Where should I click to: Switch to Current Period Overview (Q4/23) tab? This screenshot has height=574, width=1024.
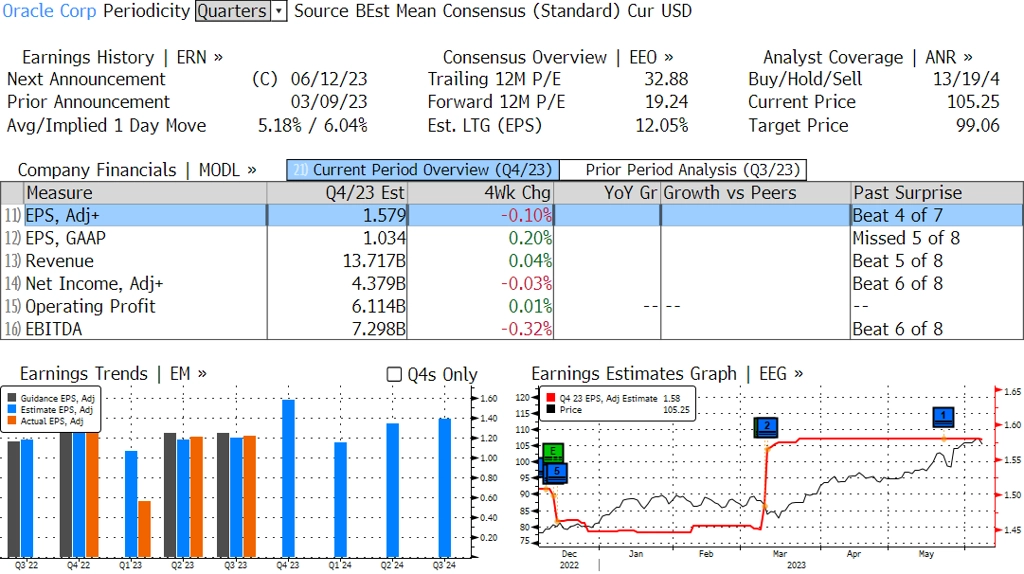pyautogui.click(x=423, y=170)
